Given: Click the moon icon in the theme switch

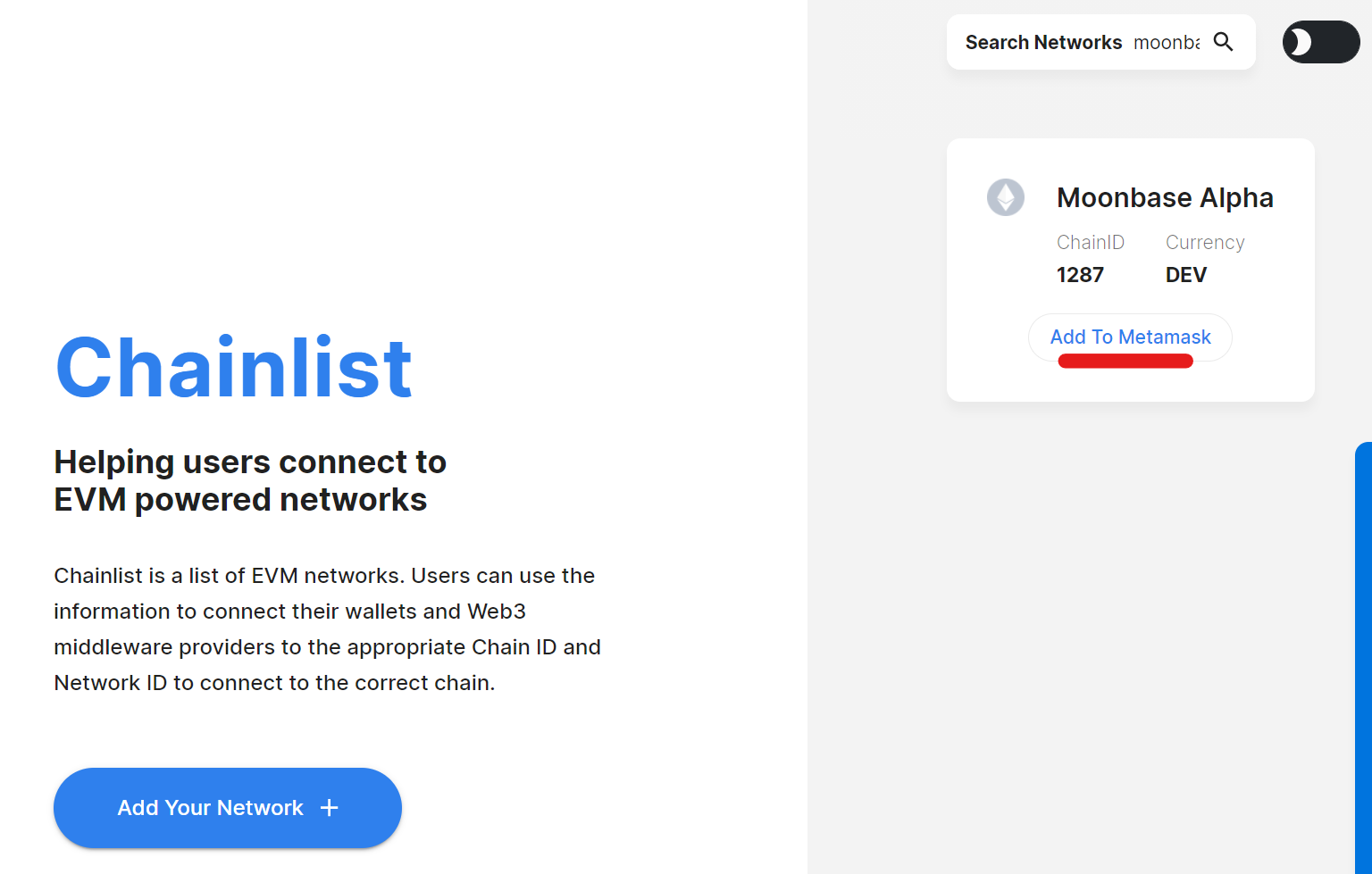Looking at the screenshot, I should (x=1299, y=42).
